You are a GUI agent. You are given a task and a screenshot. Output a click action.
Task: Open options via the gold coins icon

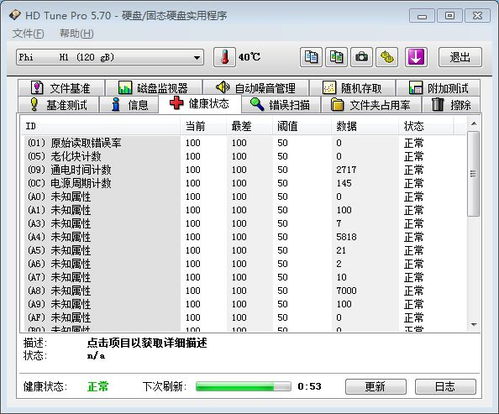[387, 57]
